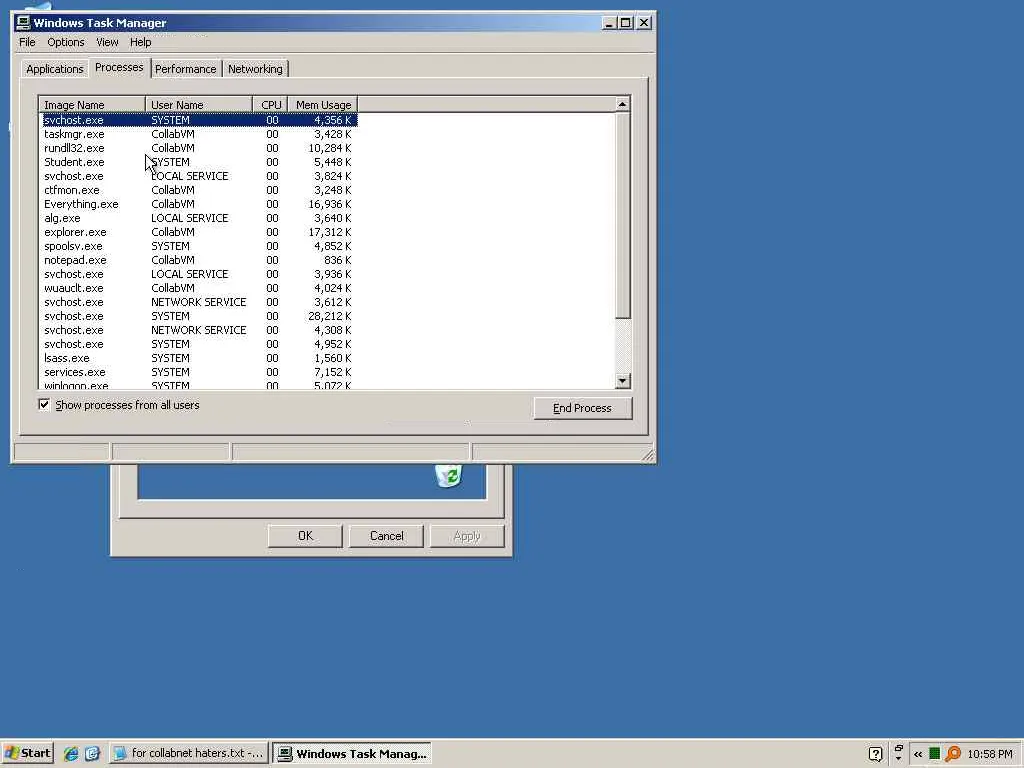Expand hidden tray icons chevron
Viewport: 1024px width, 768px height.
[918, 754]
